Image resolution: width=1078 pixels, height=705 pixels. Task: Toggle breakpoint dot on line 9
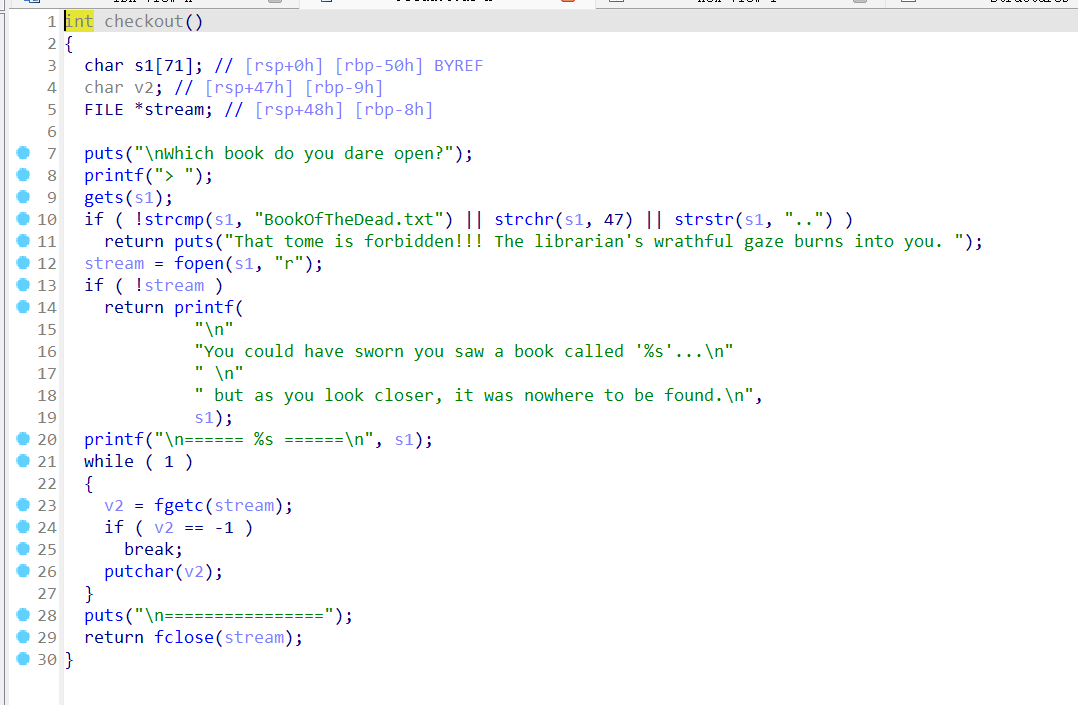pyautogui.click(x=23, y=197)
